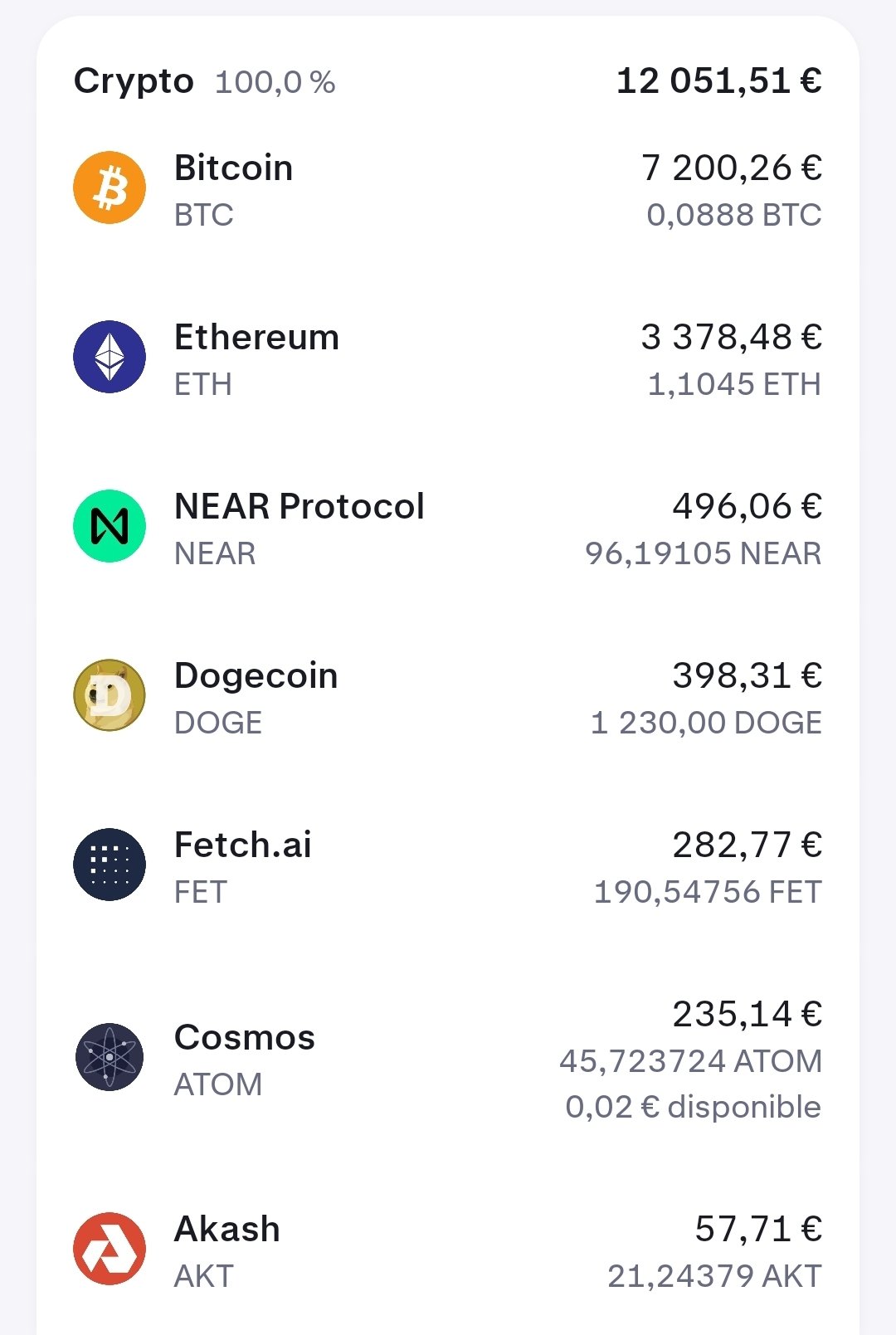Tap the Crypto section heading

134,81
